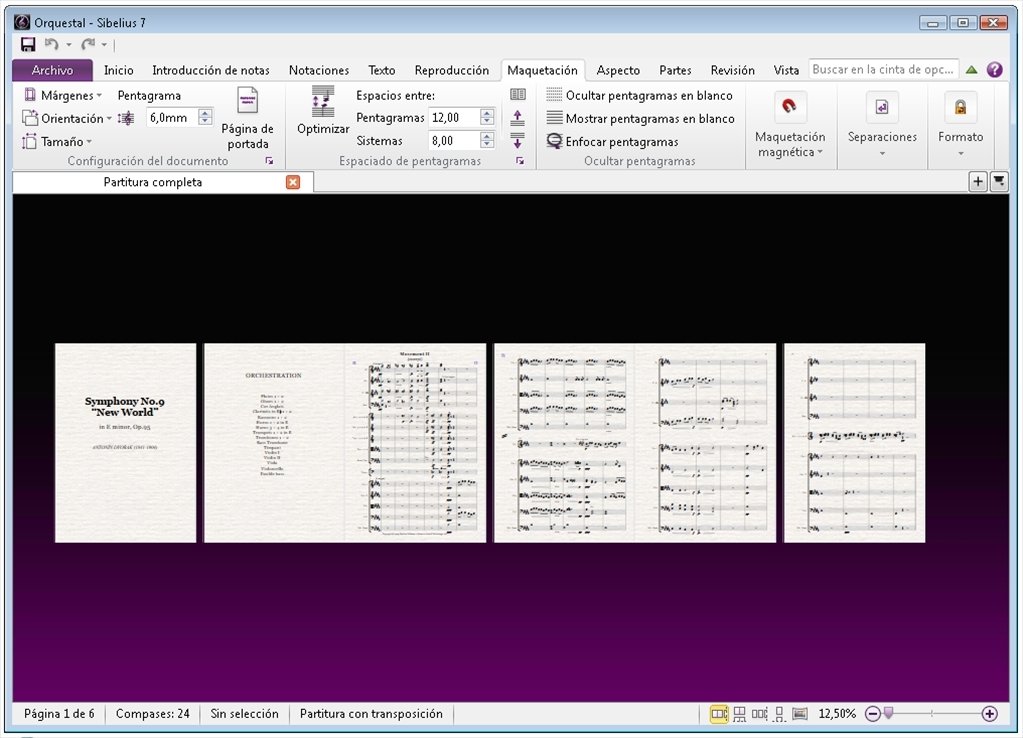Increase the Pentagrama size with the up arrow
The height and width of the screenshot is (738, 1023).
[x=206, y=114]
